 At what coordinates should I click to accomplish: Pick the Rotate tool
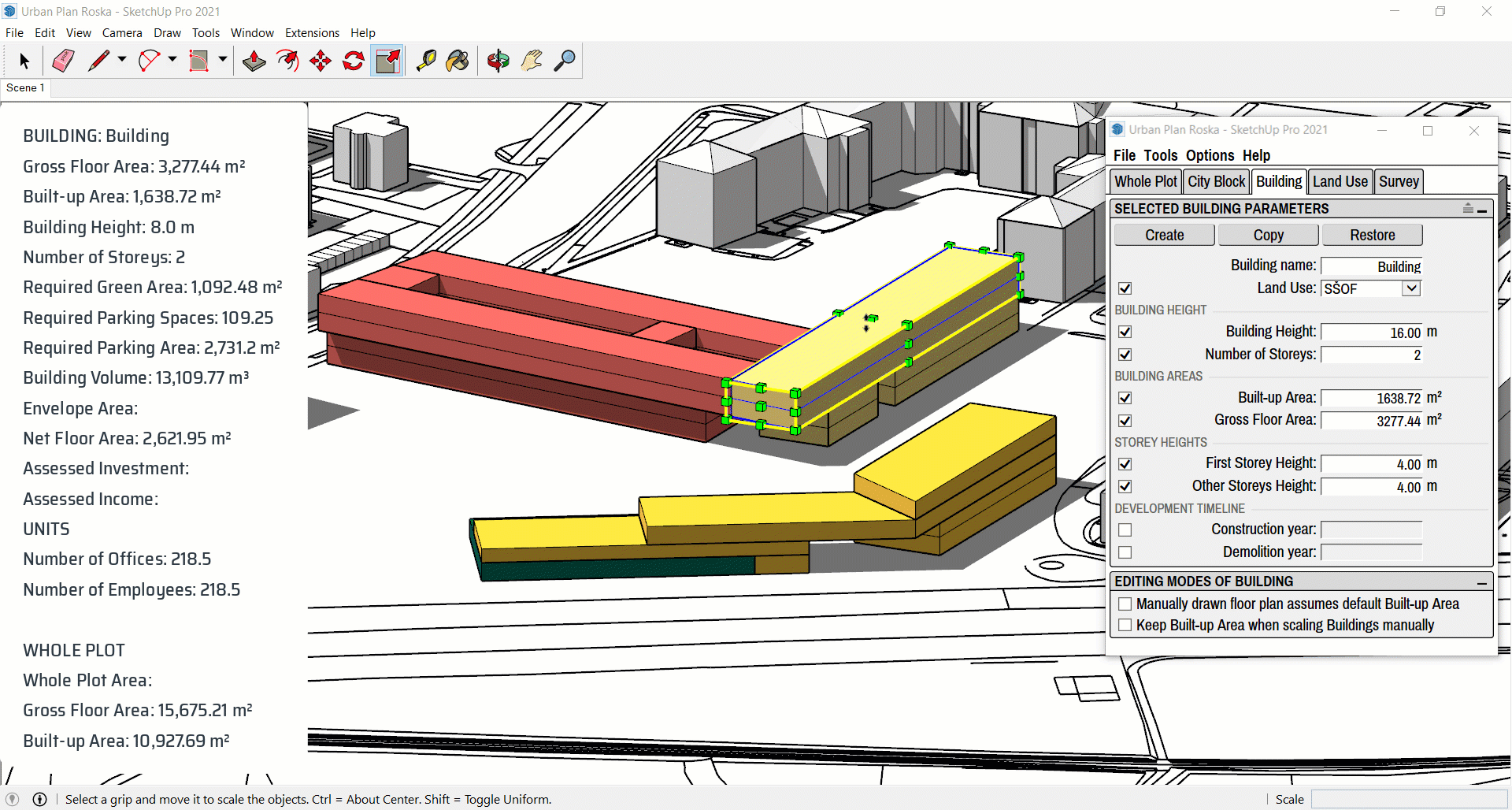pyautogui.click(x=354, y=61)
